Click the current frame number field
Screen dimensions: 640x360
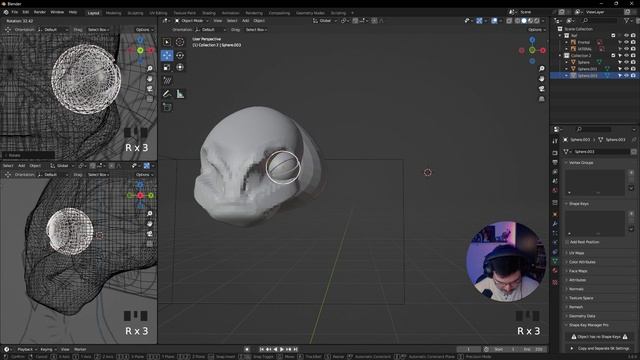(469, 349)
